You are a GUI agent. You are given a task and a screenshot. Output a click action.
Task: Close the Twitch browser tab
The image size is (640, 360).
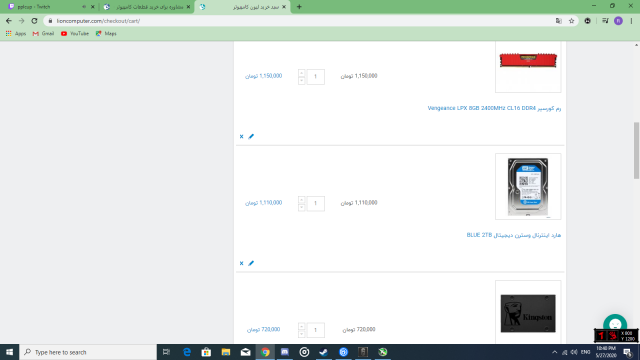(x=93, y=7)
